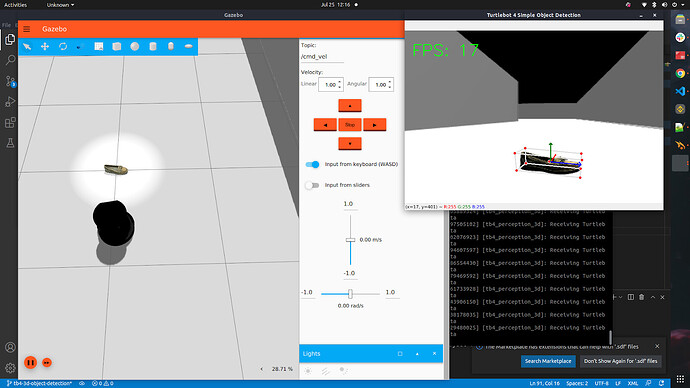Click the forward arrow teleop button

[350, 106]
